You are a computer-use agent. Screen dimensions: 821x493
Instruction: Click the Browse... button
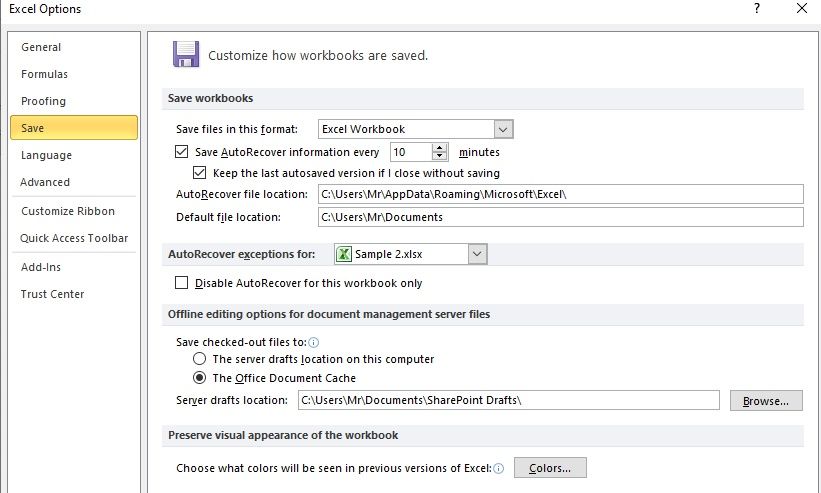[x=766, y=401]
